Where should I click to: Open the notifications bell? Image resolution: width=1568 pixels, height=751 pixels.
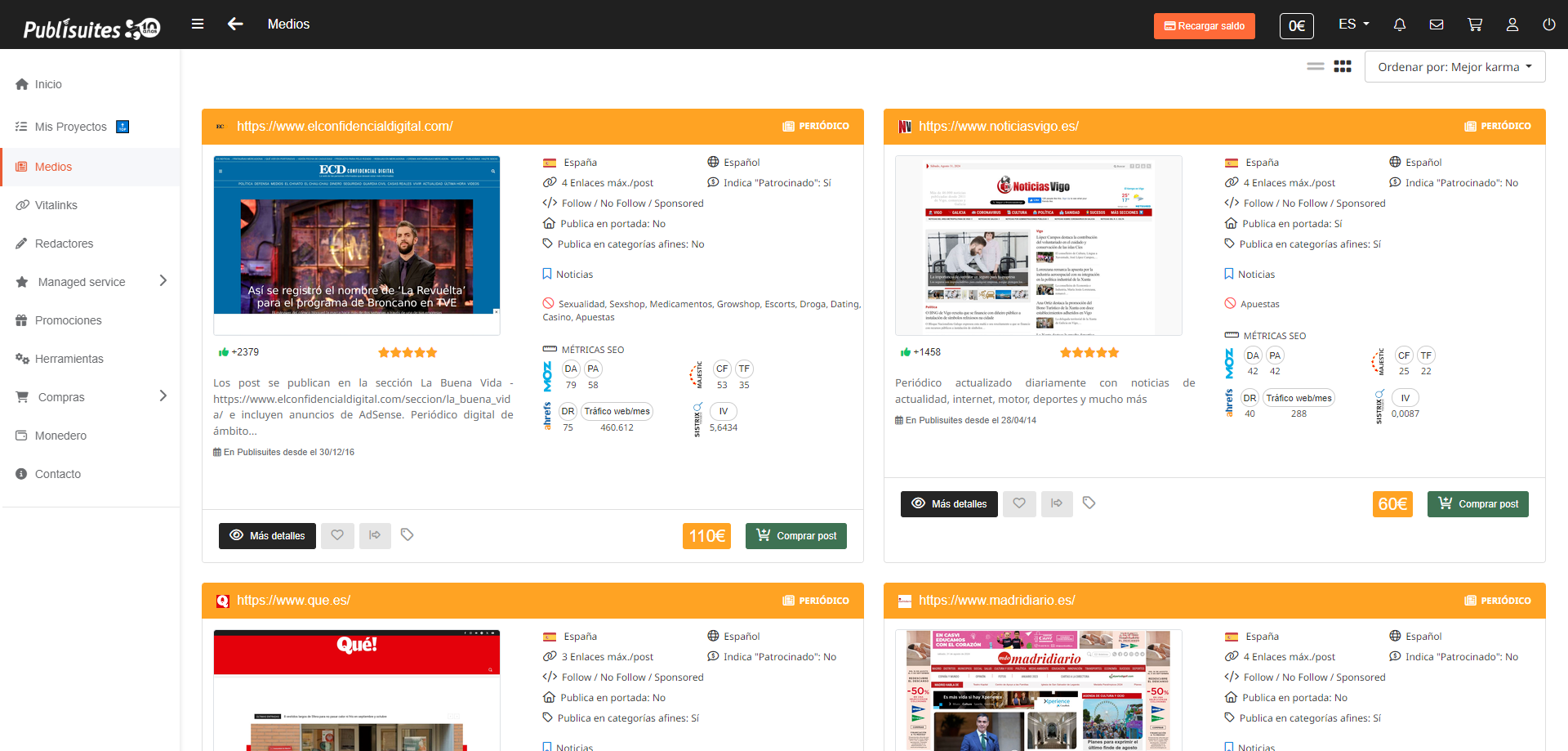click(1399, 25)
